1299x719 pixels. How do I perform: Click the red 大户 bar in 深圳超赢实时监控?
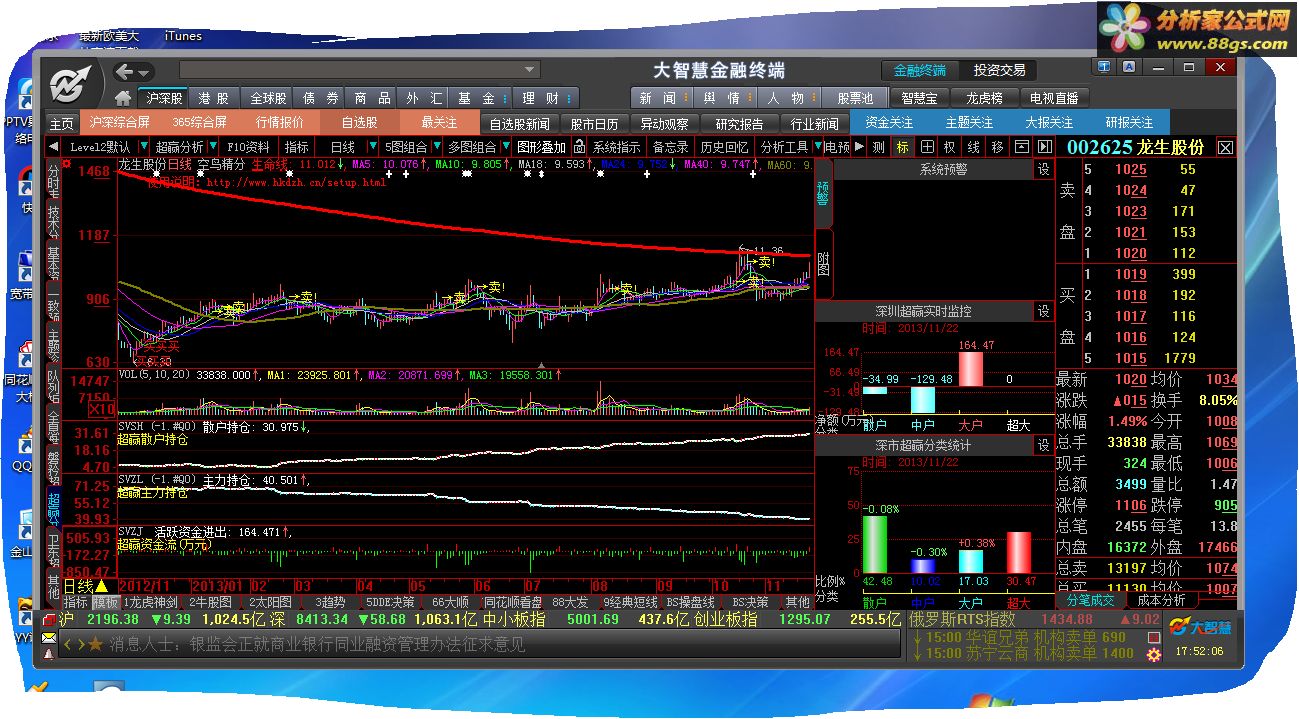pos(971,368)
